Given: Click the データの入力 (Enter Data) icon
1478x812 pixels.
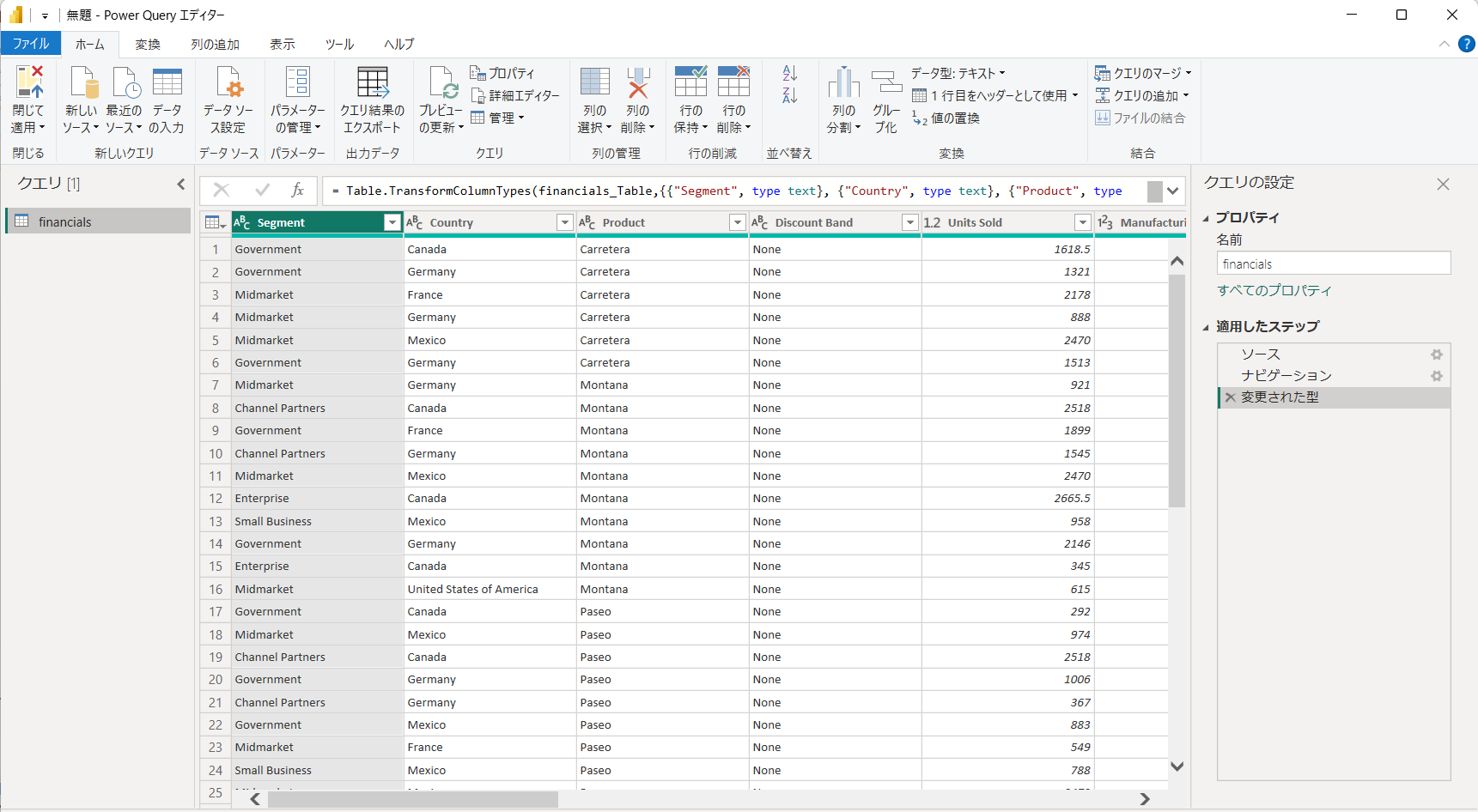Looking at the screenshot, I should [x=167, y=82].
